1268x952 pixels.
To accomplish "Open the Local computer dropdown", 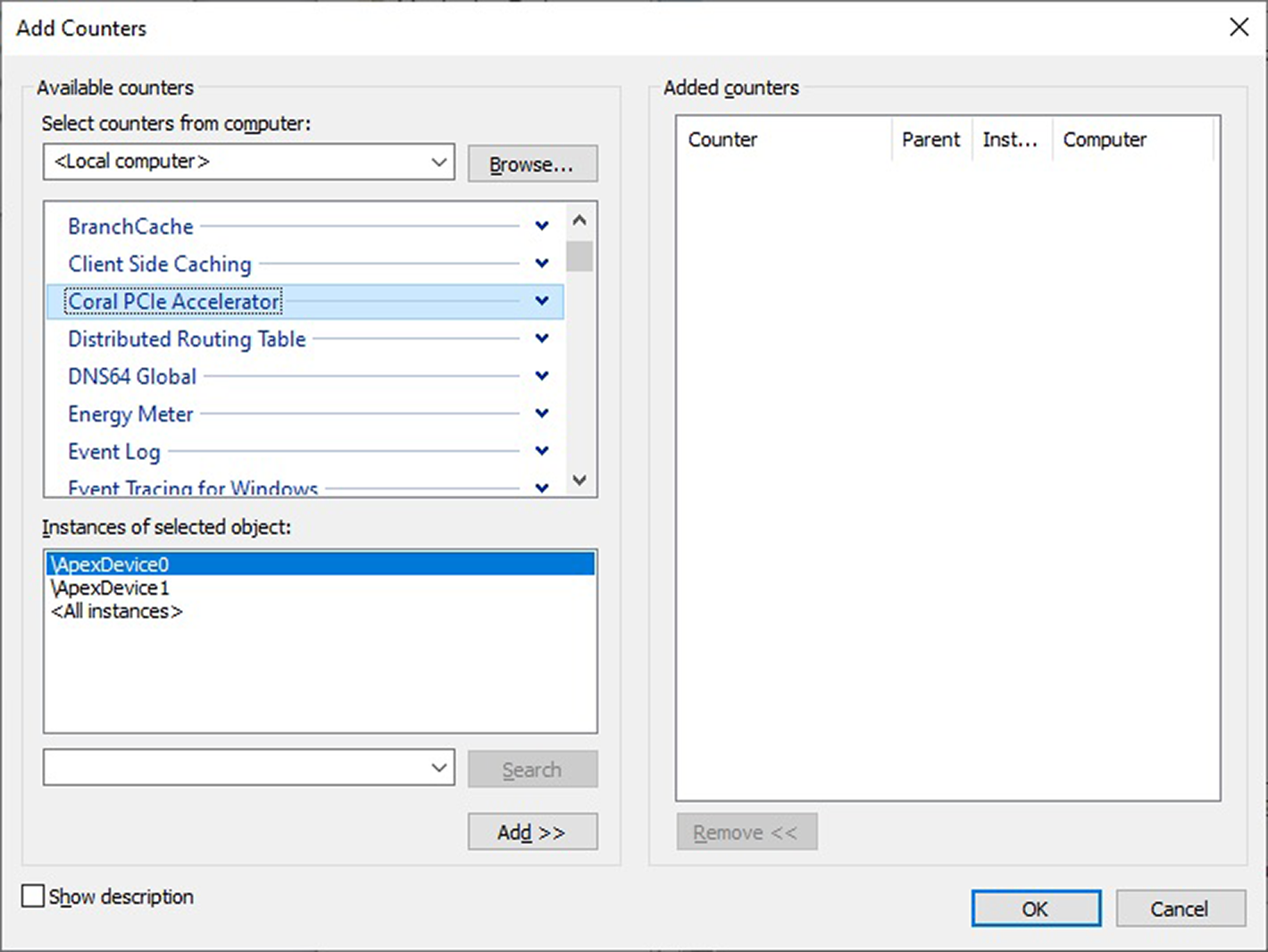I will coord(438,163).
